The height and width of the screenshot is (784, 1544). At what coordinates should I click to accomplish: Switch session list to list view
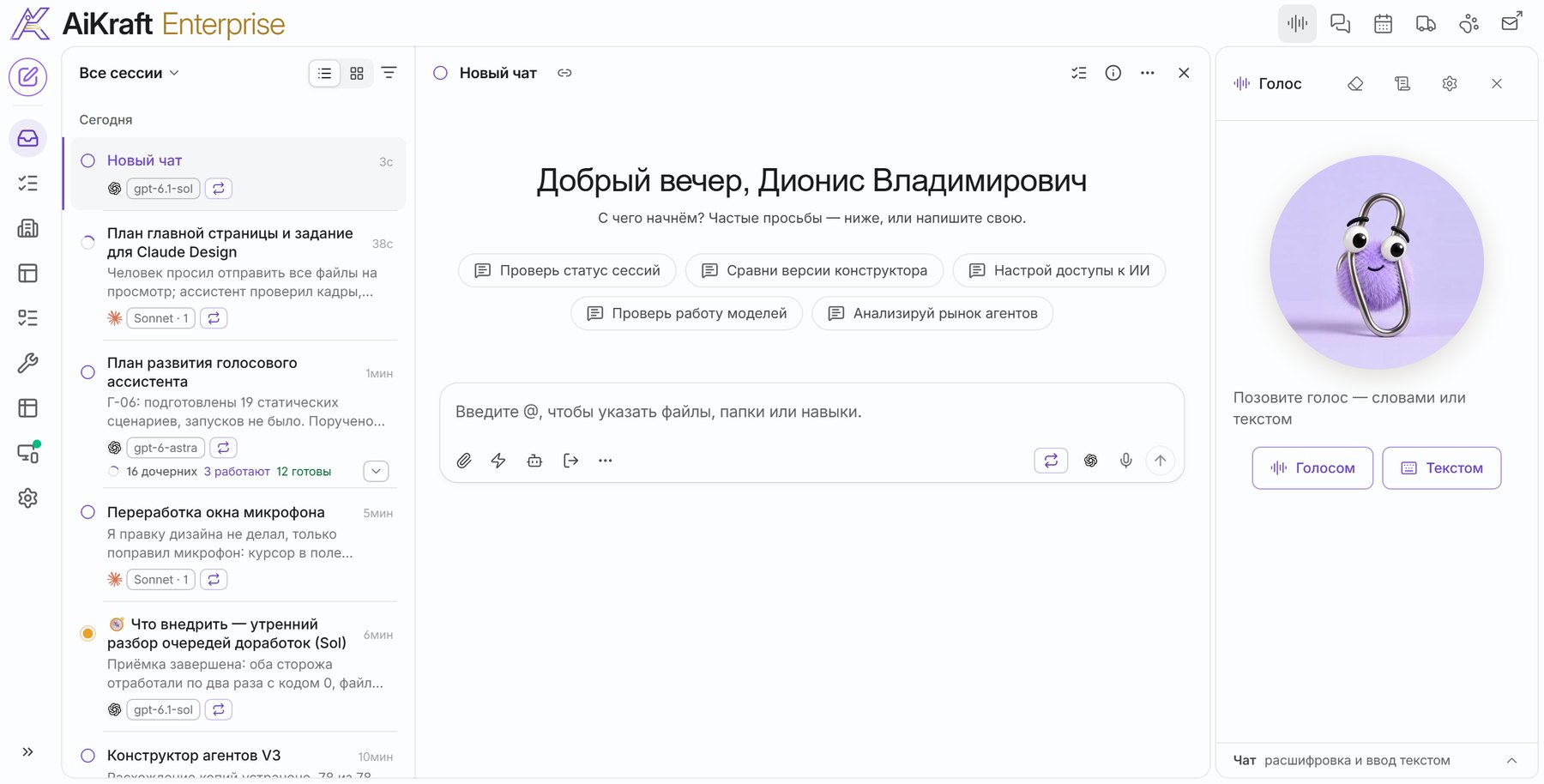(324, 74)
